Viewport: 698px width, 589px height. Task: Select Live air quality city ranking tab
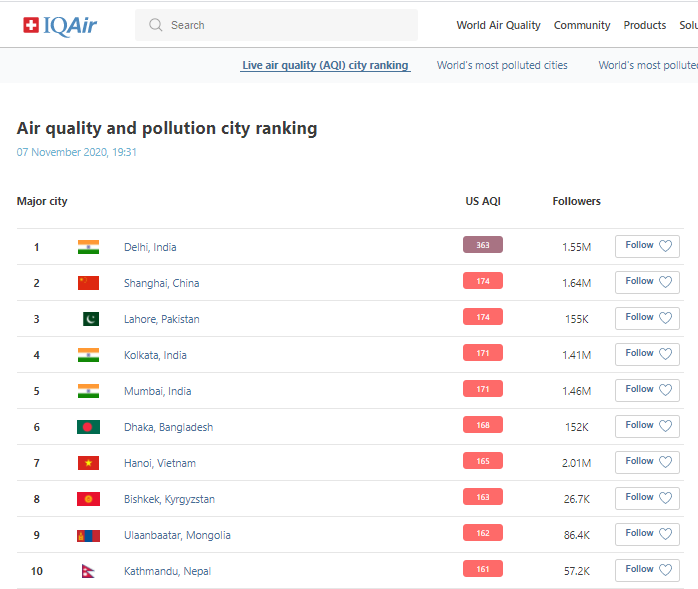[325, 65]
